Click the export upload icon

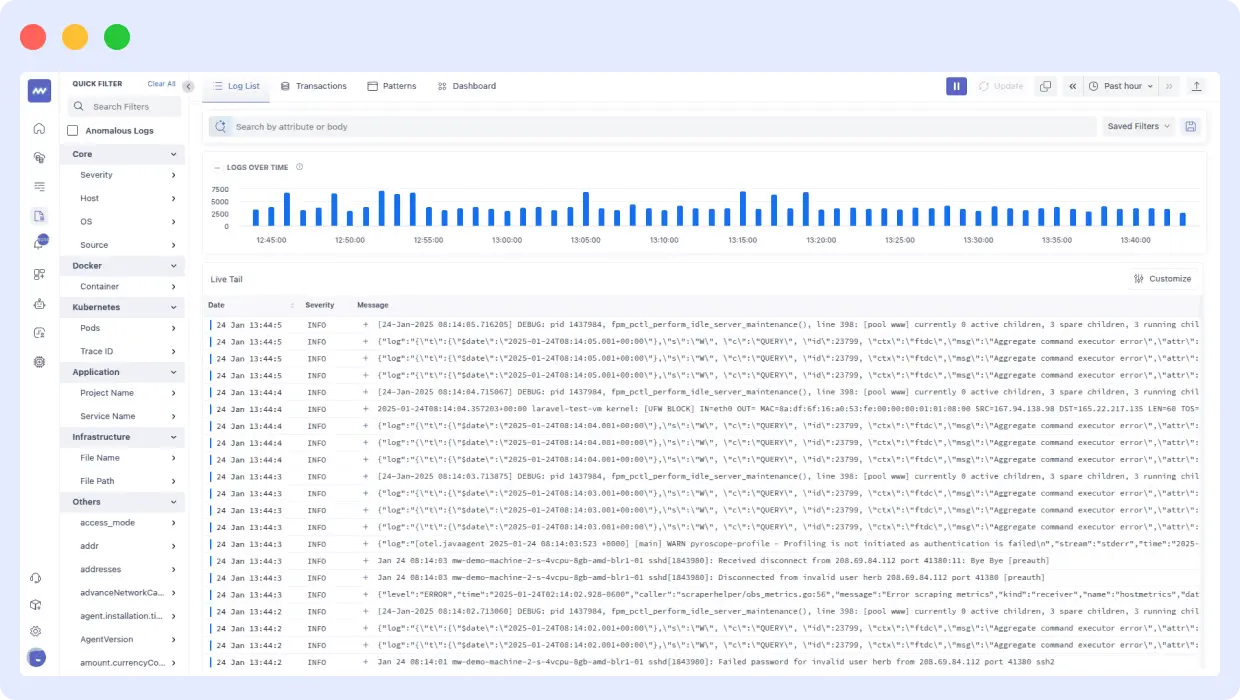click(x=1196, y=86)
